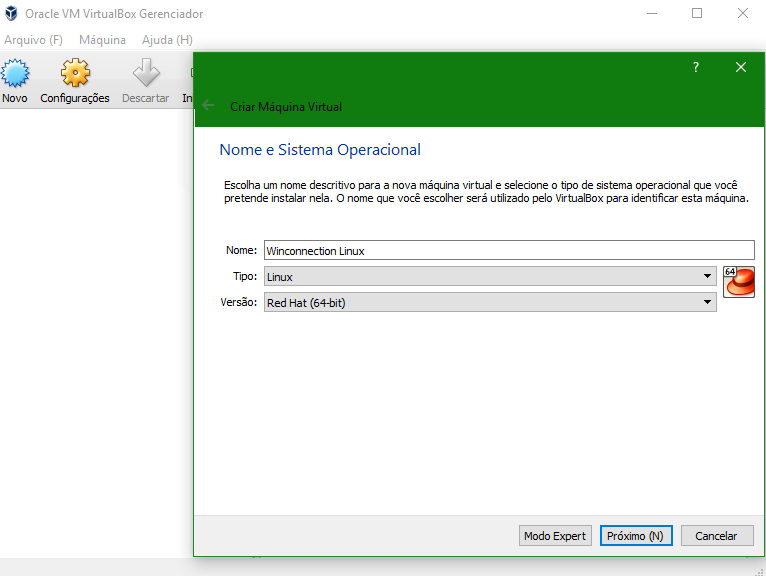
Task: Open Configurações from the toolbar
Action: (x=75, y=75)
